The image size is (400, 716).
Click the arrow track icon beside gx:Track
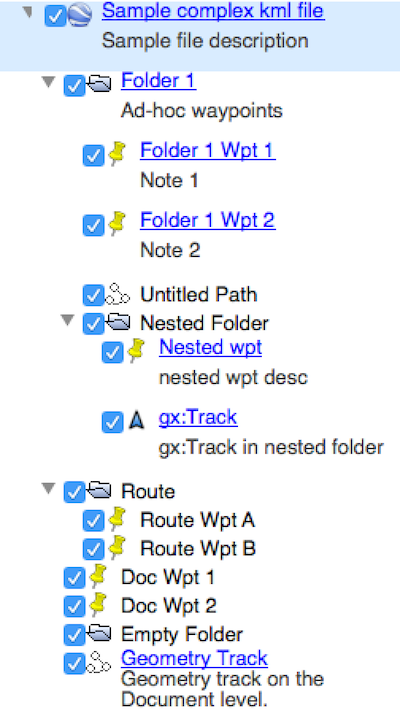[x=136, y=421]
